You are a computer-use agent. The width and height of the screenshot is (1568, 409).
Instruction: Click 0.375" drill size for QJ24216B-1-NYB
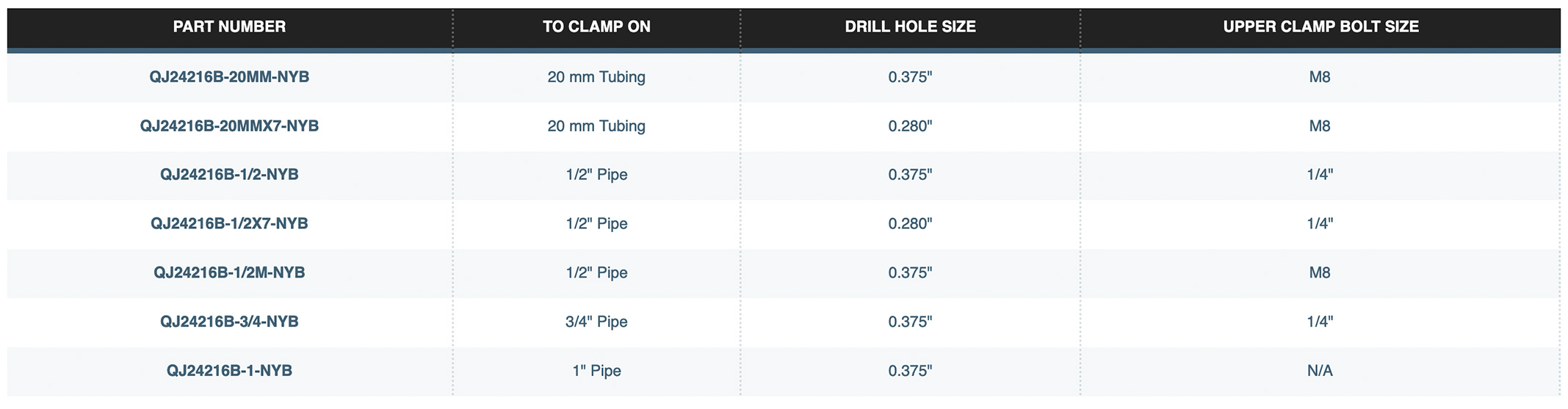[x=910, y=371]
